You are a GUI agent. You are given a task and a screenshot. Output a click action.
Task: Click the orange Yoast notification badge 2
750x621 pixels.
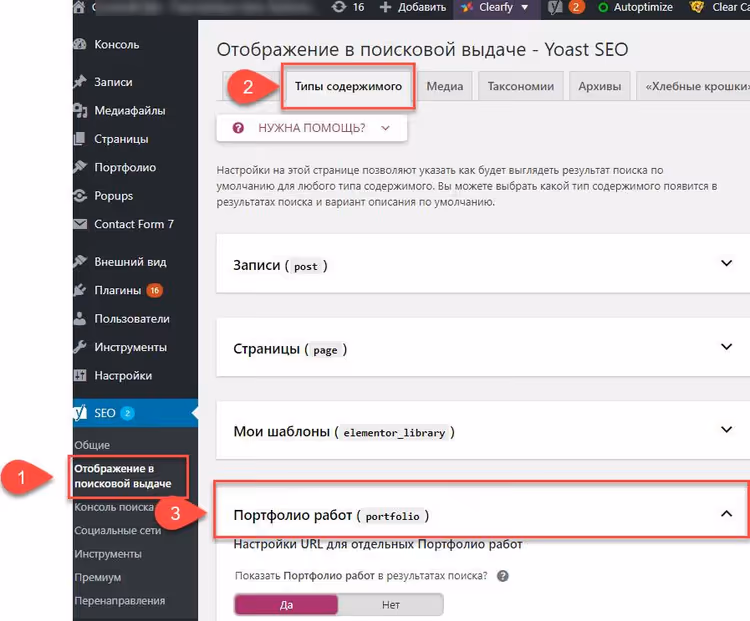576,7
